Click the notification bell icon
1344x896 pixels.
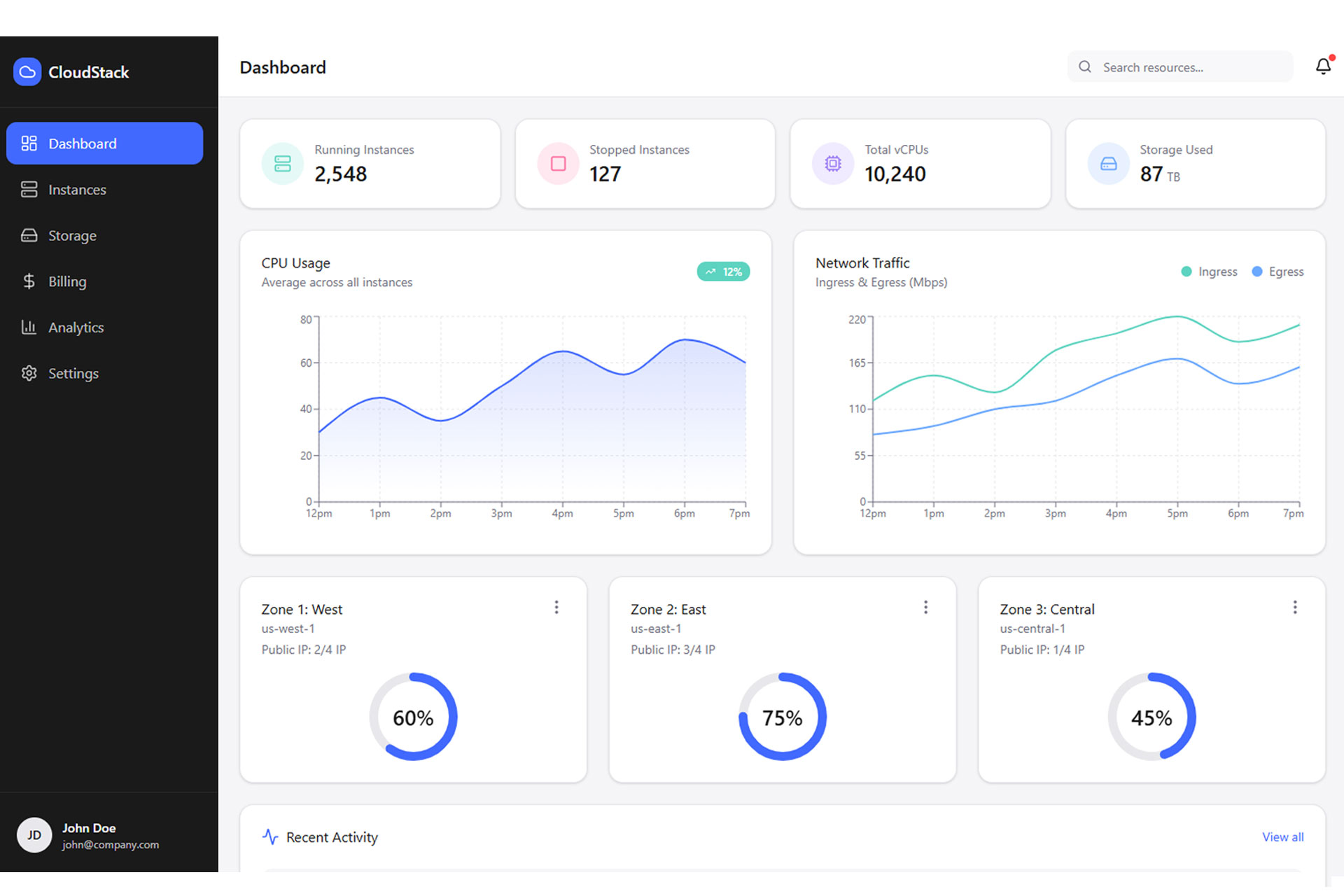[1322, 66]
